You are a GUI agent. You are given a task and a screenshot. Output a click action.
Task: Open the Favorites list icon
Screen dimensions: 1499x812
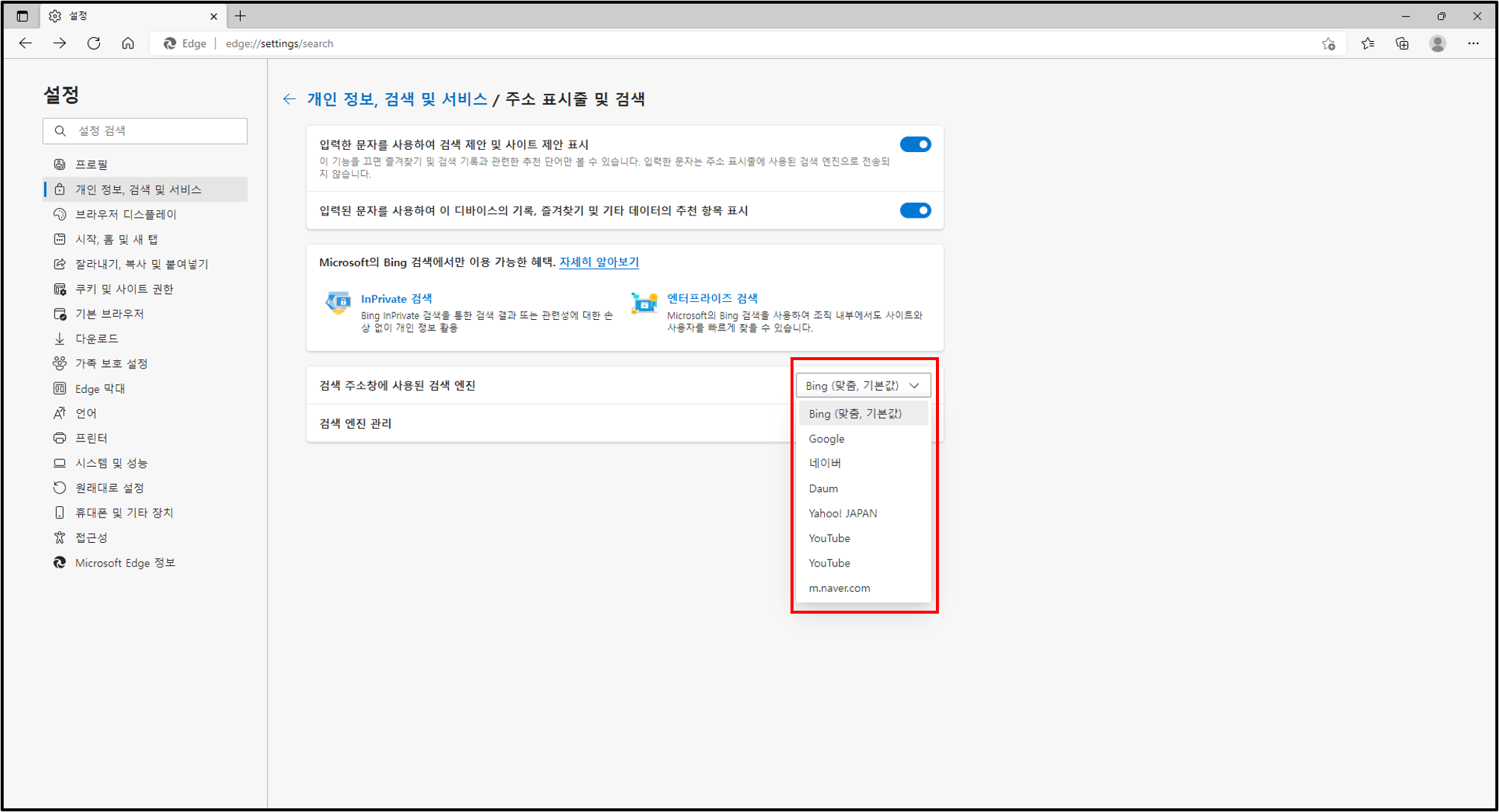coord(1368,43)
